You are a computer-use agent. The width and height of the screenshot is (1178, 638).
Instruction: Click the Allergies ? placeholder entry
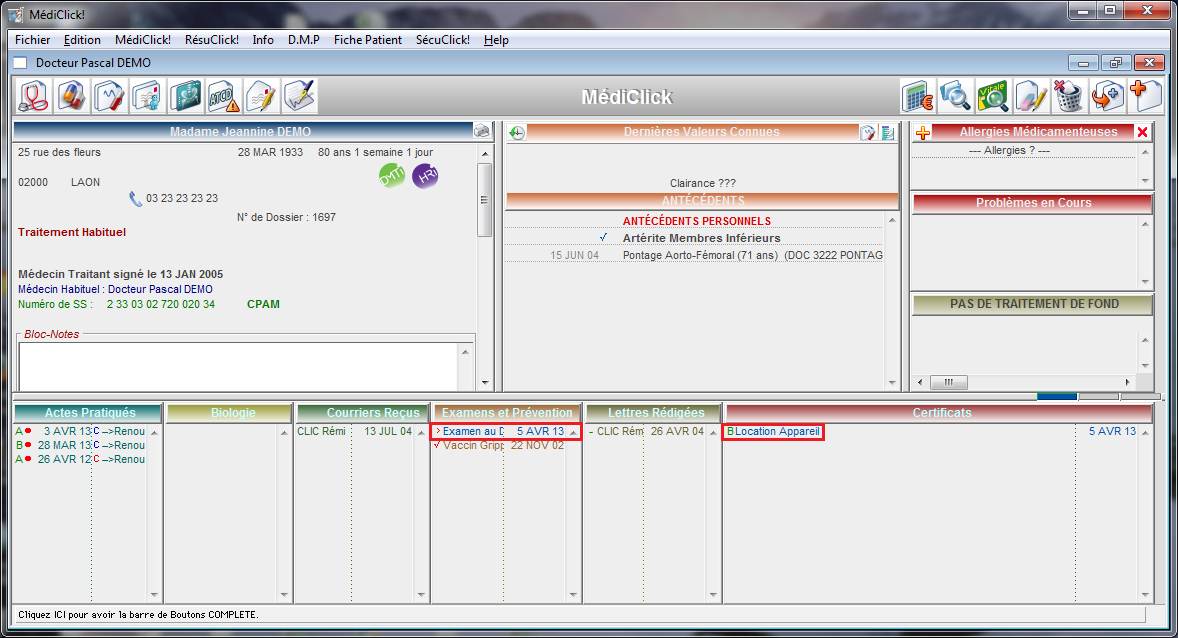(1009, 150)
